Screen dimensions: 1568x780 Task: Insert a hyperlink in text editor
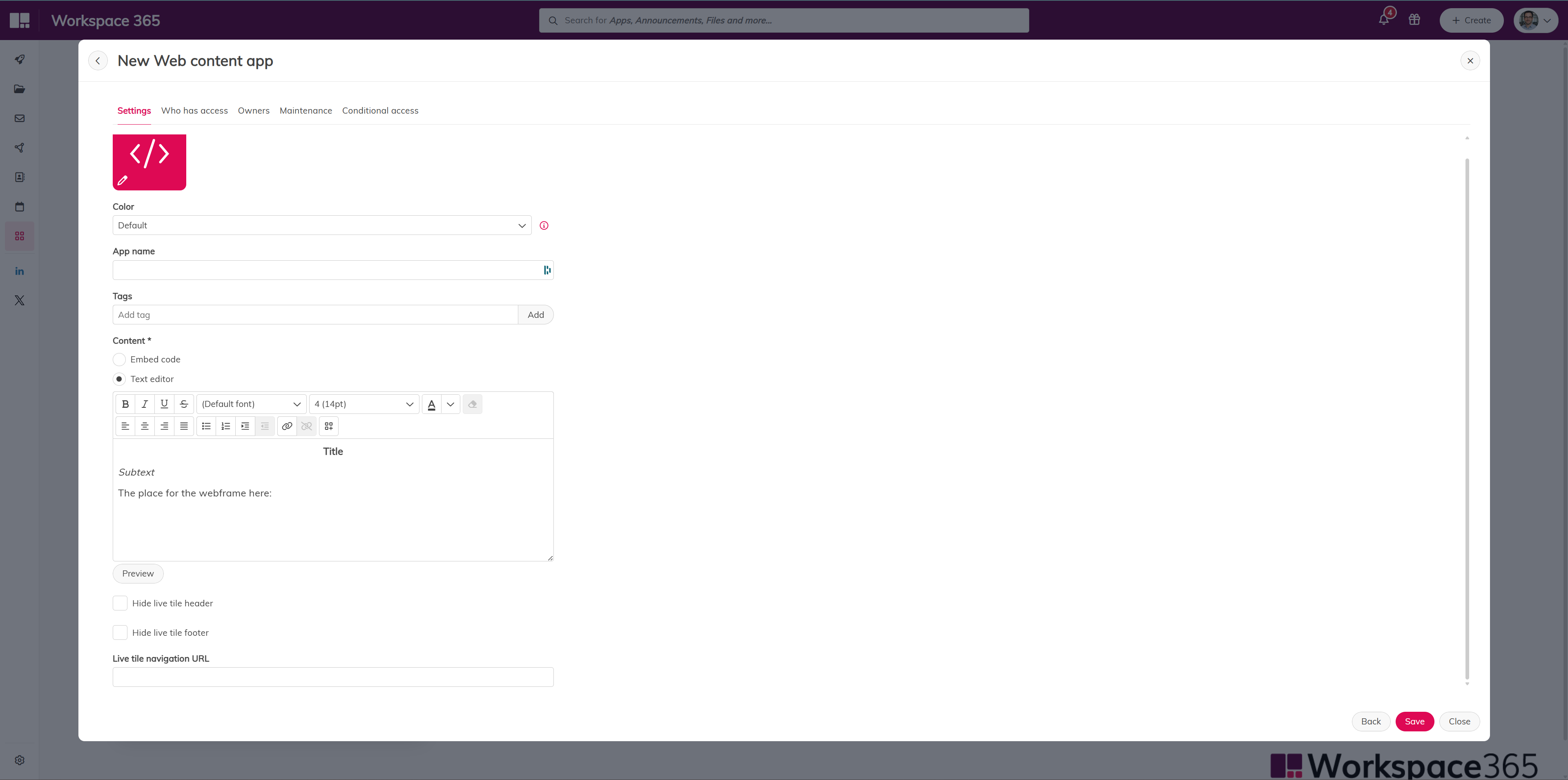click(287, 426)
